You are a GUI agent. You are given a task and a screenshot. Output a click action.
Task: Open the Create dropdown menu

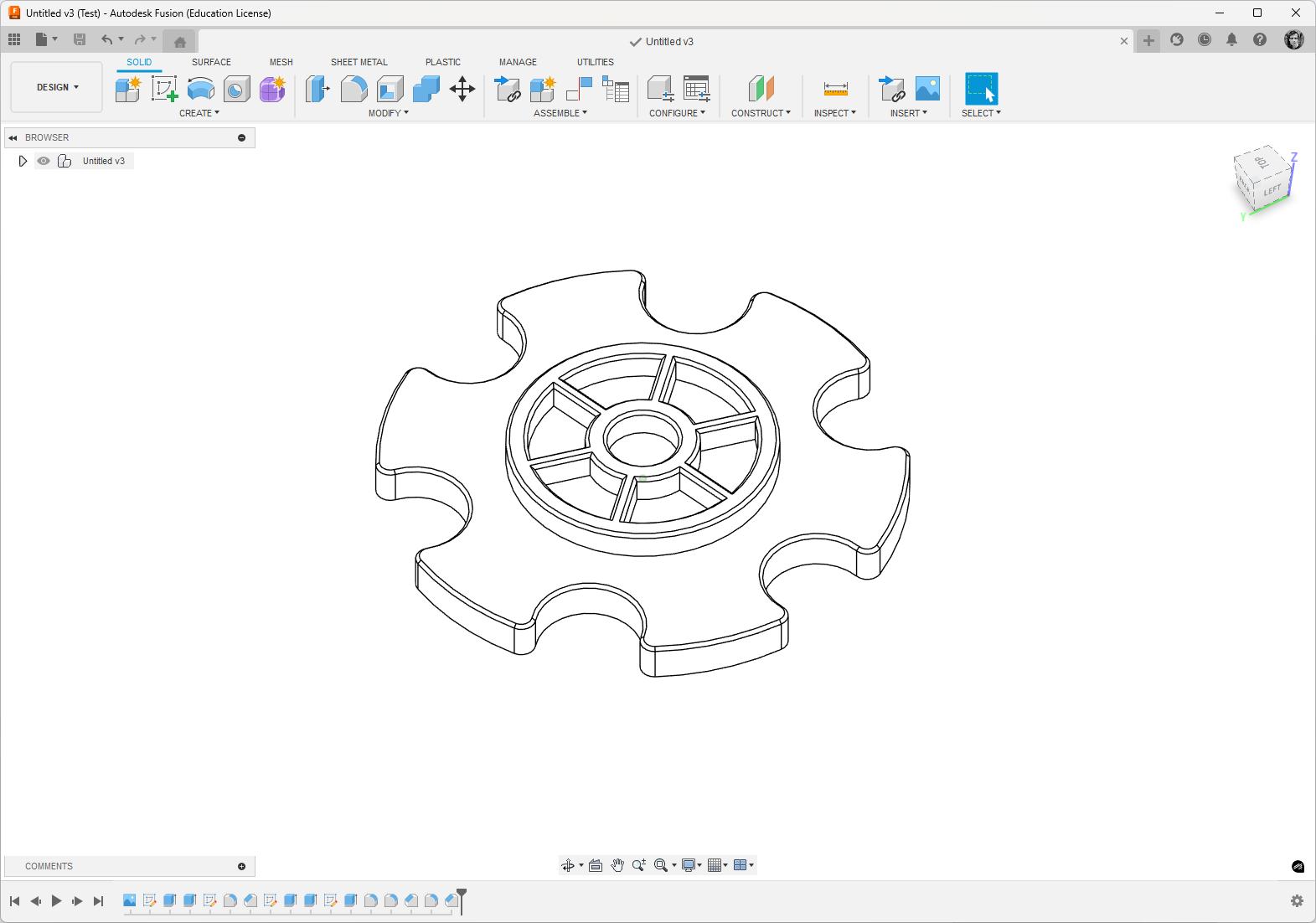click(199, 113)
